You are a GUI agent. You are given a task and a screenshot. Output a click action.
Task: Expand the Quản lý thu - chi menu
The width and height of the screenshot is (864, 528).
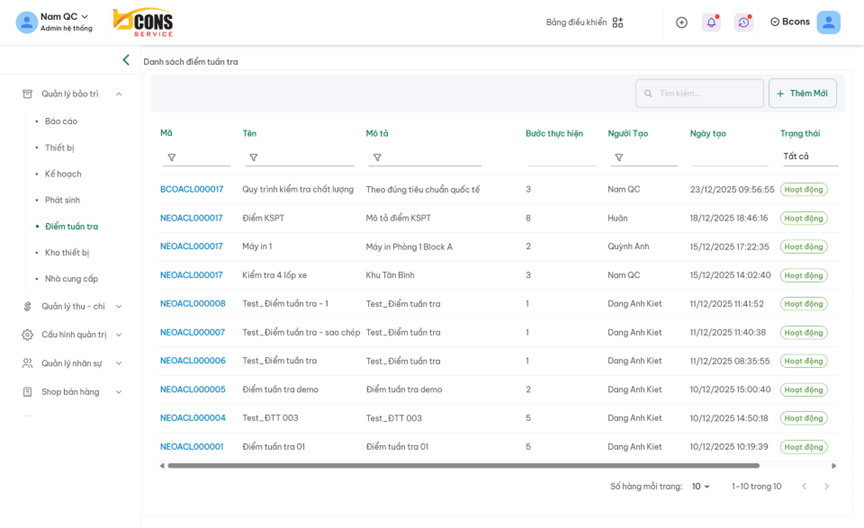(73, 307)
